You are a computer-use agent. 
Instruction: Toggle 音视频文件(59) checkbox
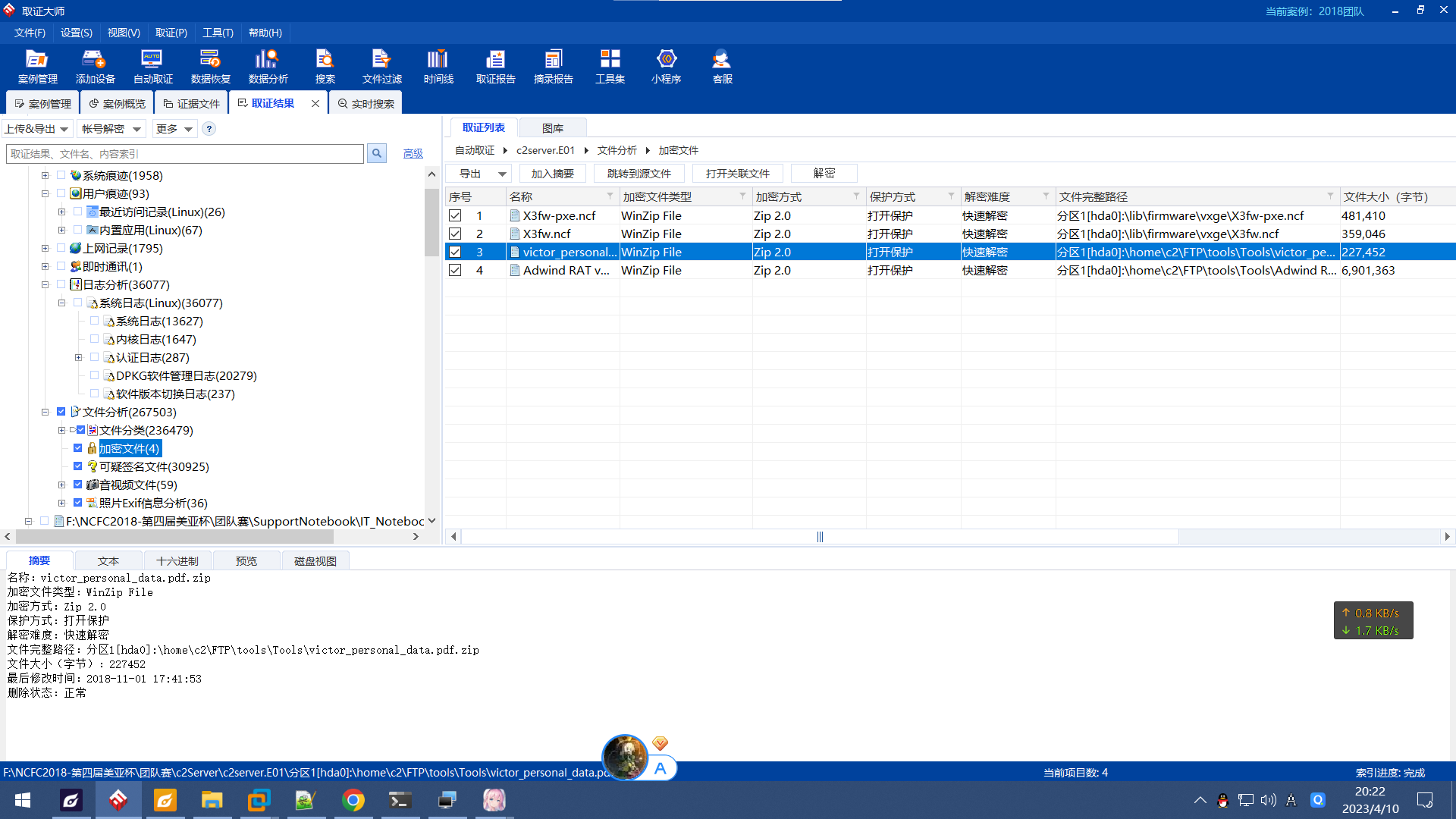(78, 485)
